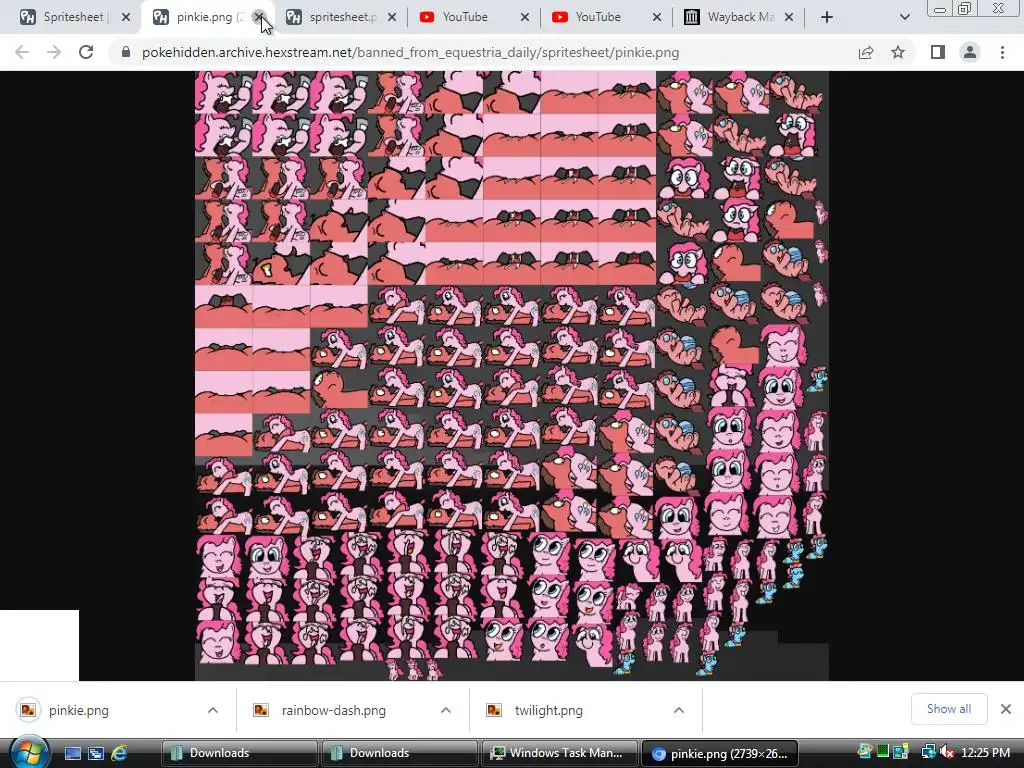The height and width of the screenshot is (768, 1024).
Task: Open the first Downloads taskbar window
Action: click(x=239, y=753)
